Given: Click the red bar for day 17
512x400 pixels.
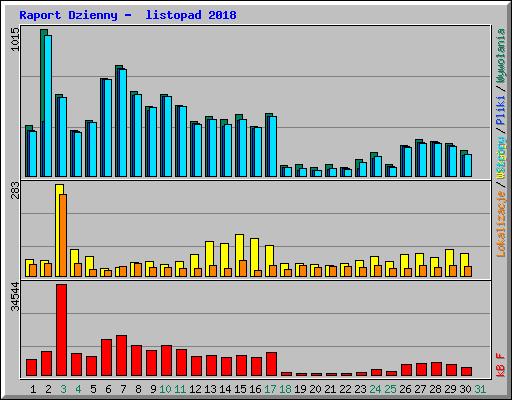Looking at the screenshot, I should click(x=271, y=364).
